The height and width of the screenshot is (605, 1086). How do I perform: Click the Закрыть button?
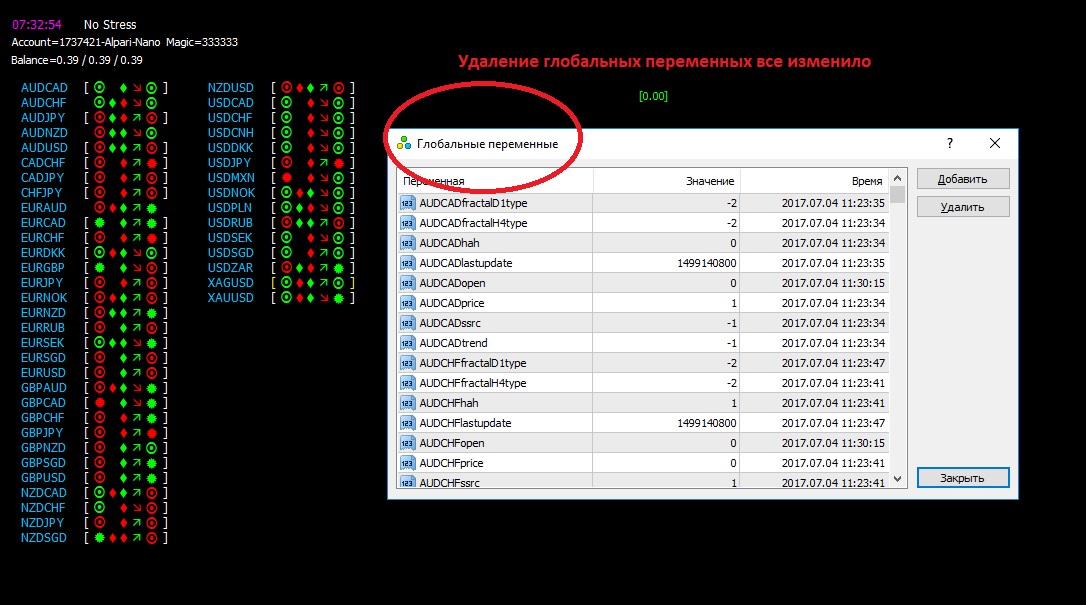[963, 478]
